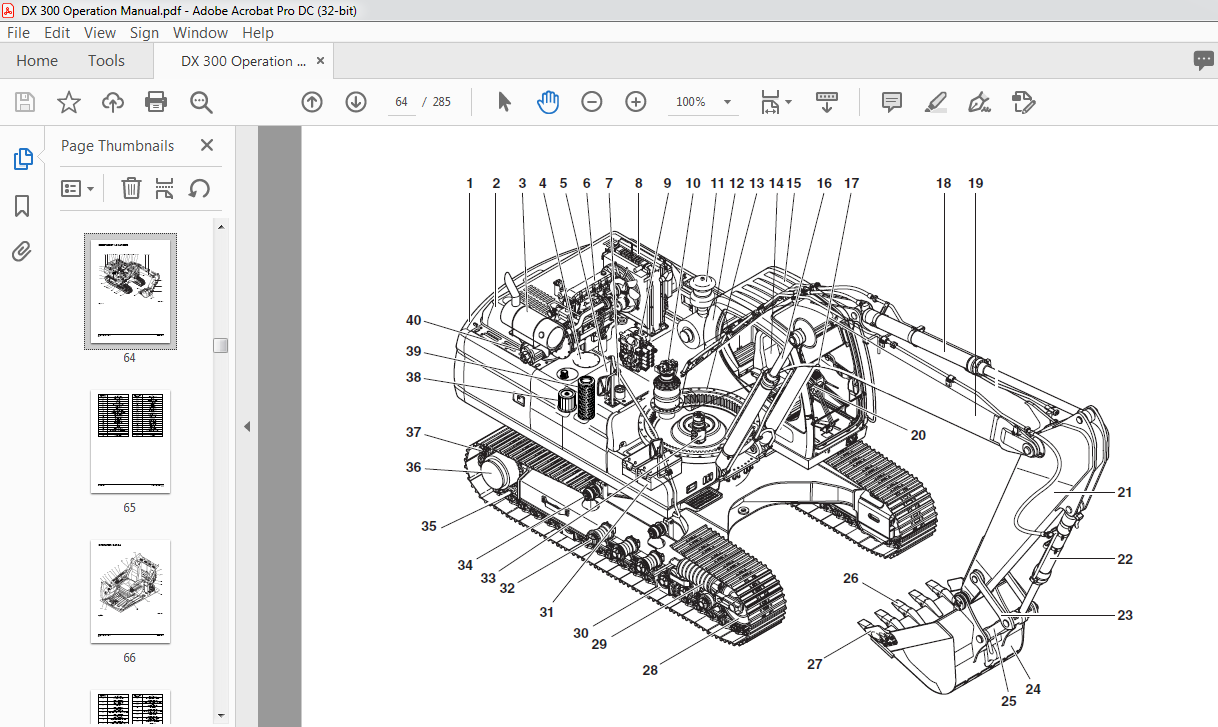Activate the selection arrow tool
The image size is (1218, 727).
click(504, 102)
